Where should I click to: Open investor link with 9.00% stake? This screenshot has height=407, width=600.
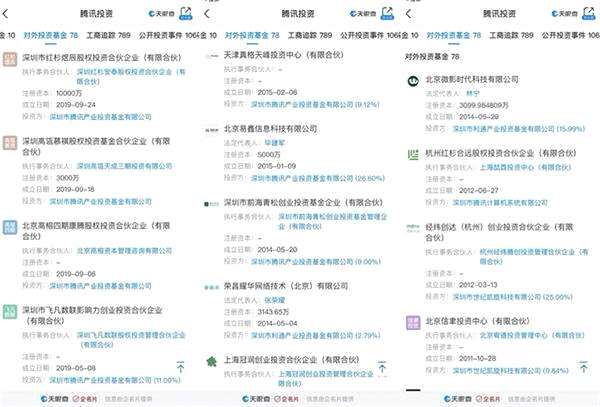click(316, 262)
